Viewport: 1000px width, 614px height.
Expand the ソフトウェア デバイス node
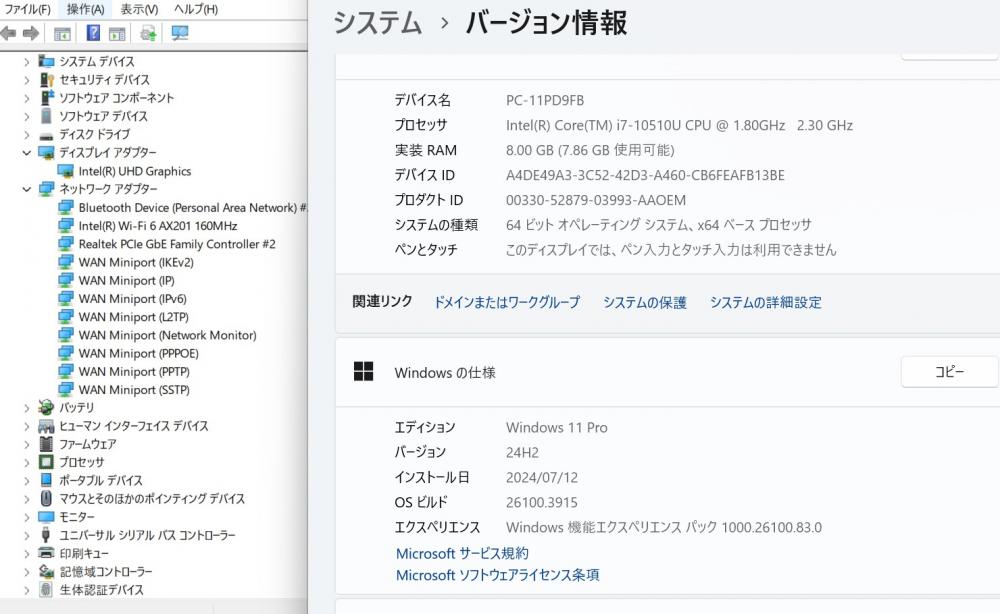(26, 117)
